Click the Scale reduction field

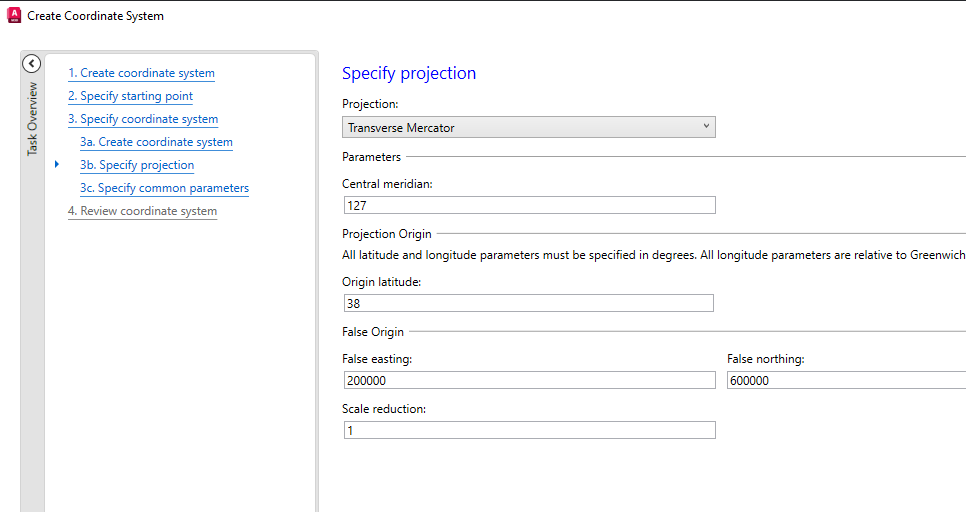[x=528, y=430]
